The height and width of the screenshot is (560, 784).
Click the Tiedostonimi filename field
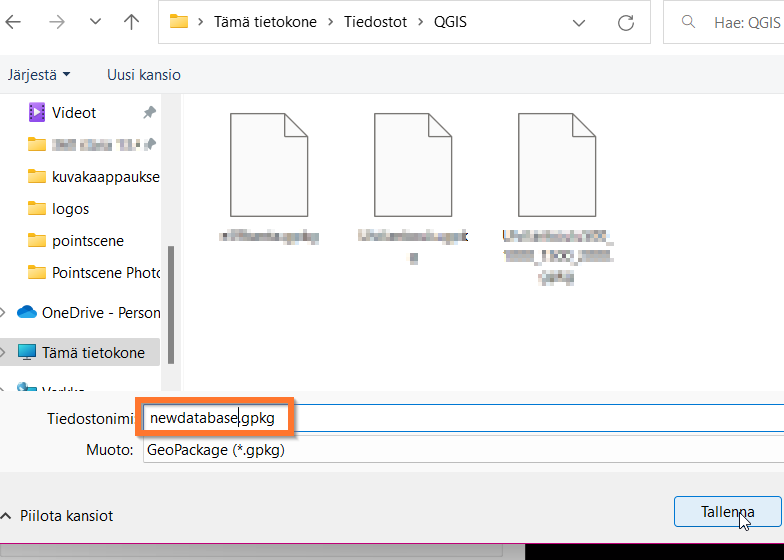click(464, 418)
